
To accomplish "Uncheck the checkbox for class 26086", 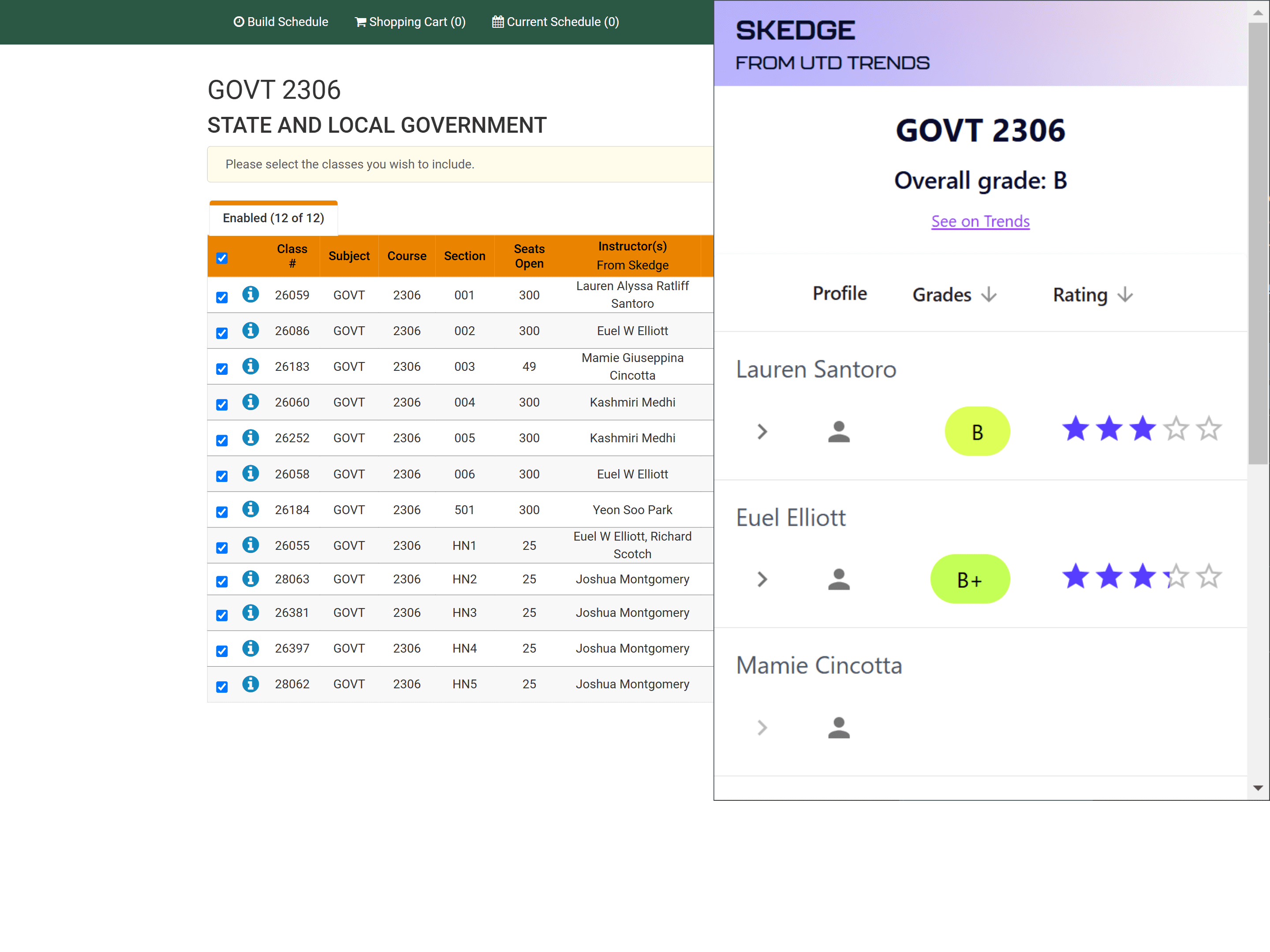I will pos(222,333).
